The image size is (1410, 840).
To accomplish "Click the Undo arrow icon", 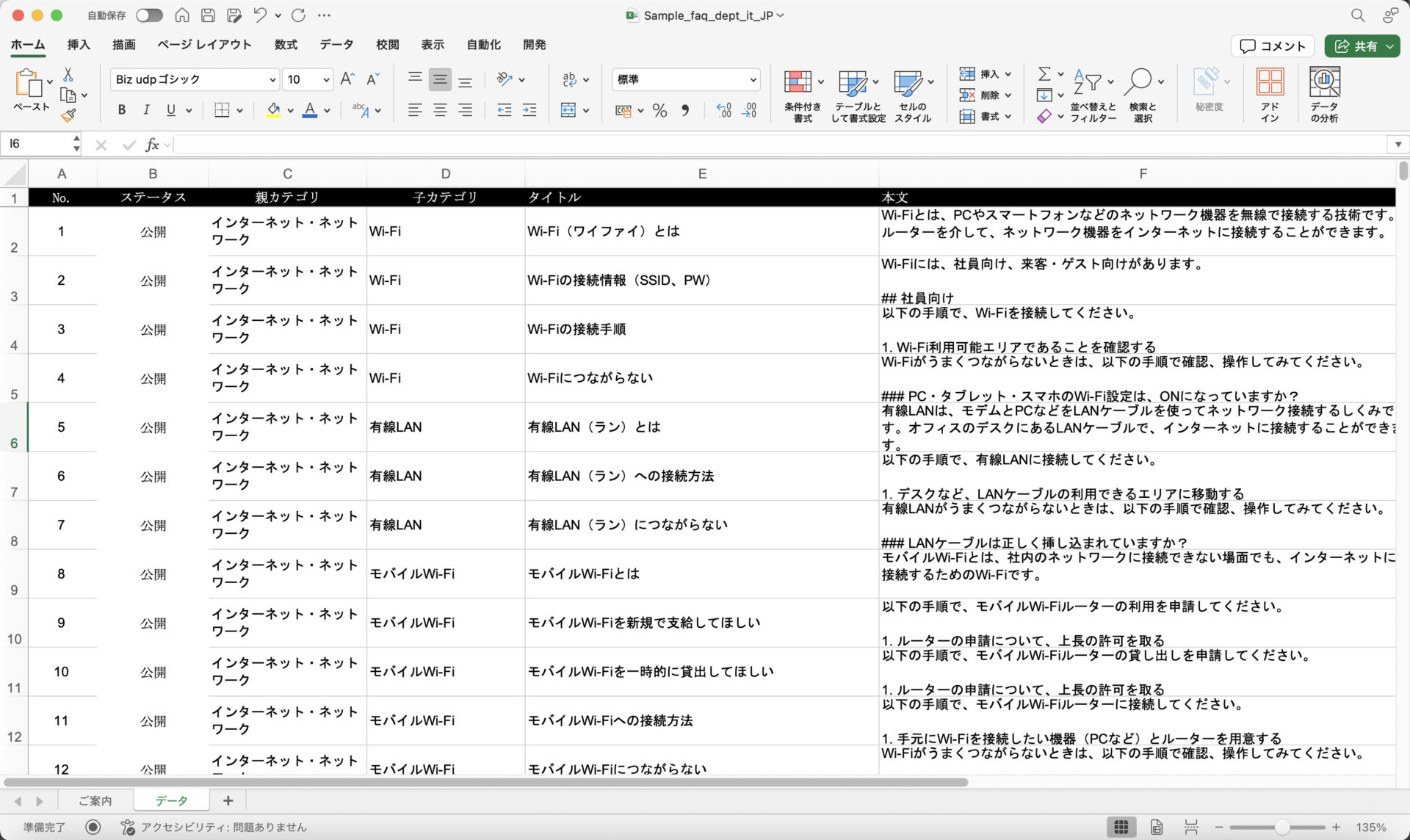I will point(259,15).
